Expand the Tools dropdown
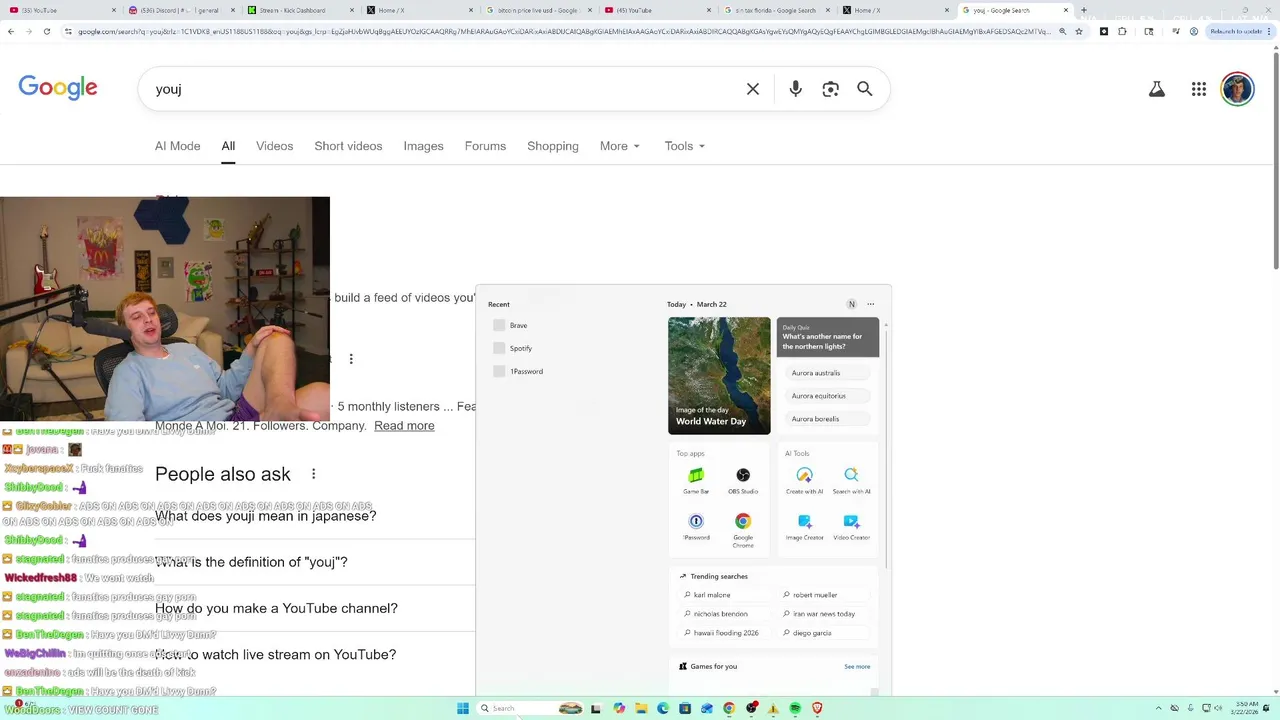Screen dimensions: 1280x720 pyautogui.click(x=685, y=146)
